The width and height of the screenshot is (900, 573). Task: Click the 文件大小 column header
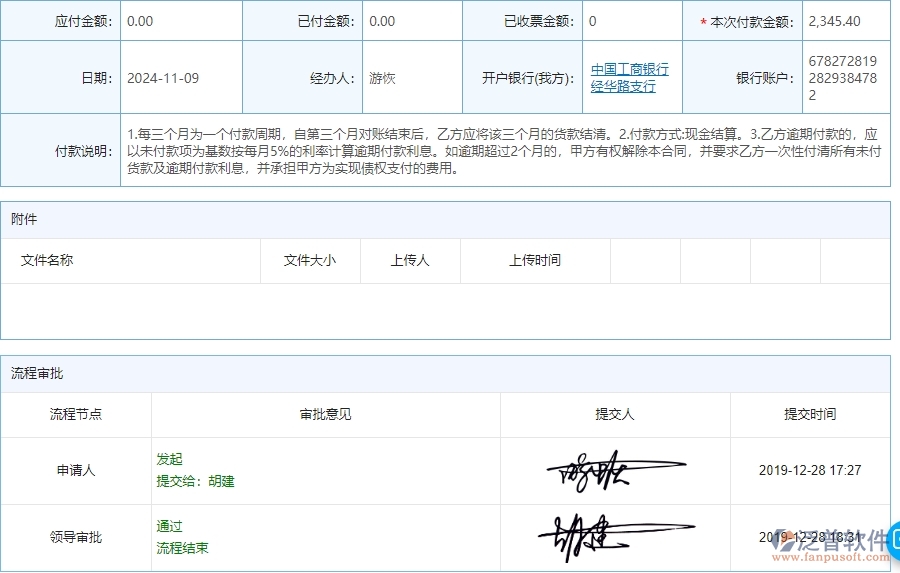point(309,260)
